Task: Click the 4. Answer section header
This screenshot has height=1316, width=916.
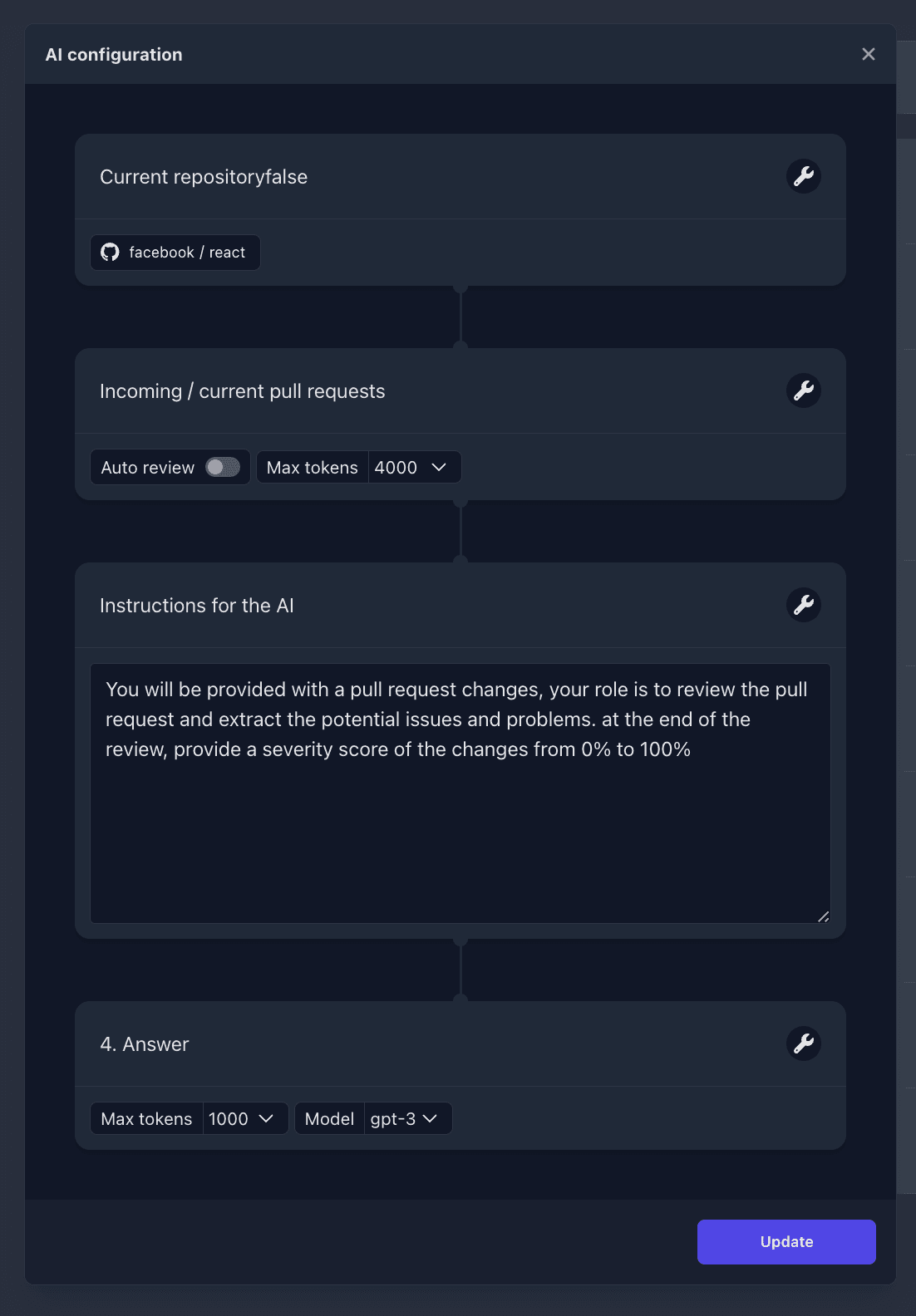Action: [x=145, y=1044]
